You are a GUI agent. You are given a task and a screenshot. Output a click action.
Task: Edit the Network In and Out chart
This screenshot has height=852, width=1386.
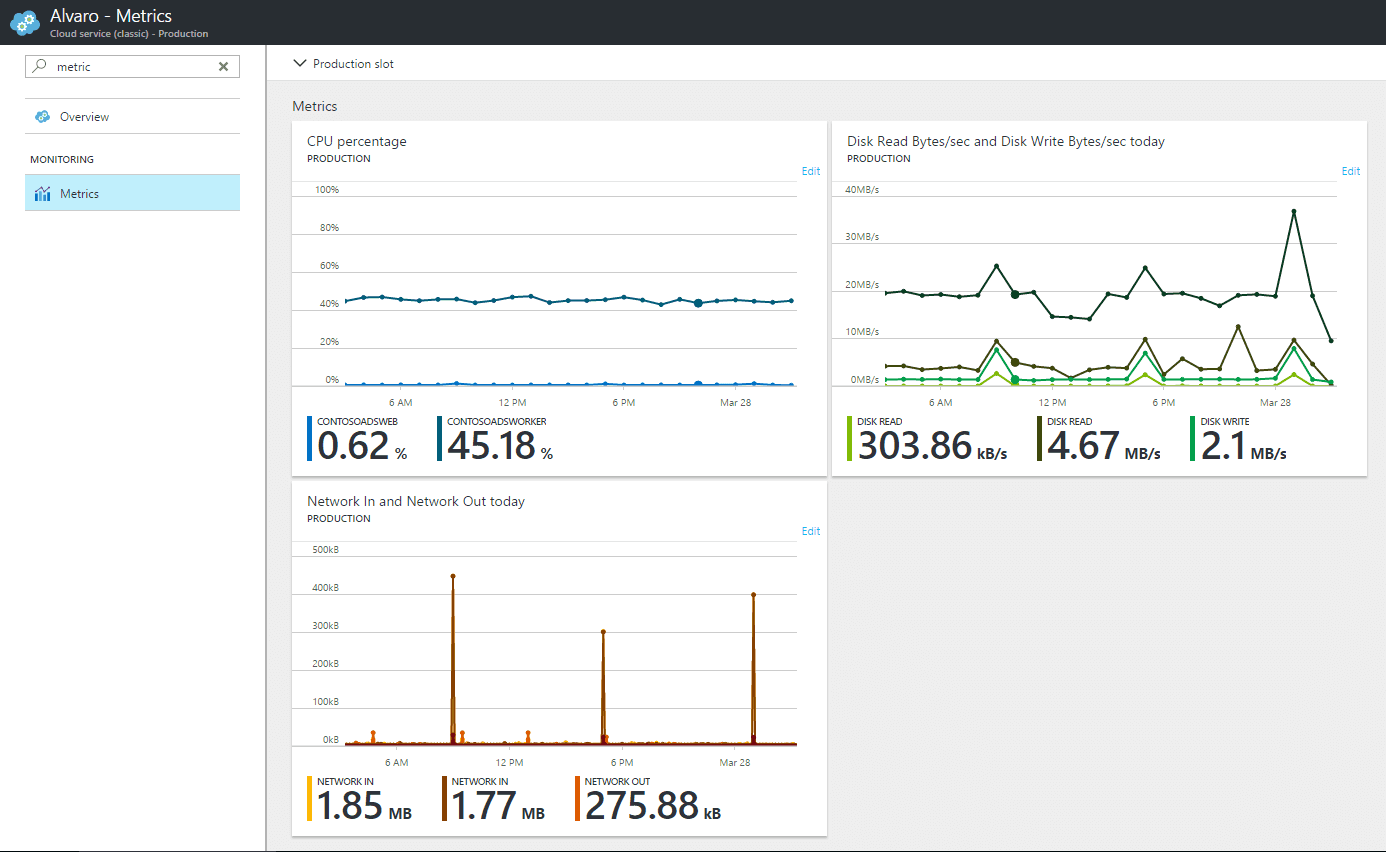pos(811,531)
